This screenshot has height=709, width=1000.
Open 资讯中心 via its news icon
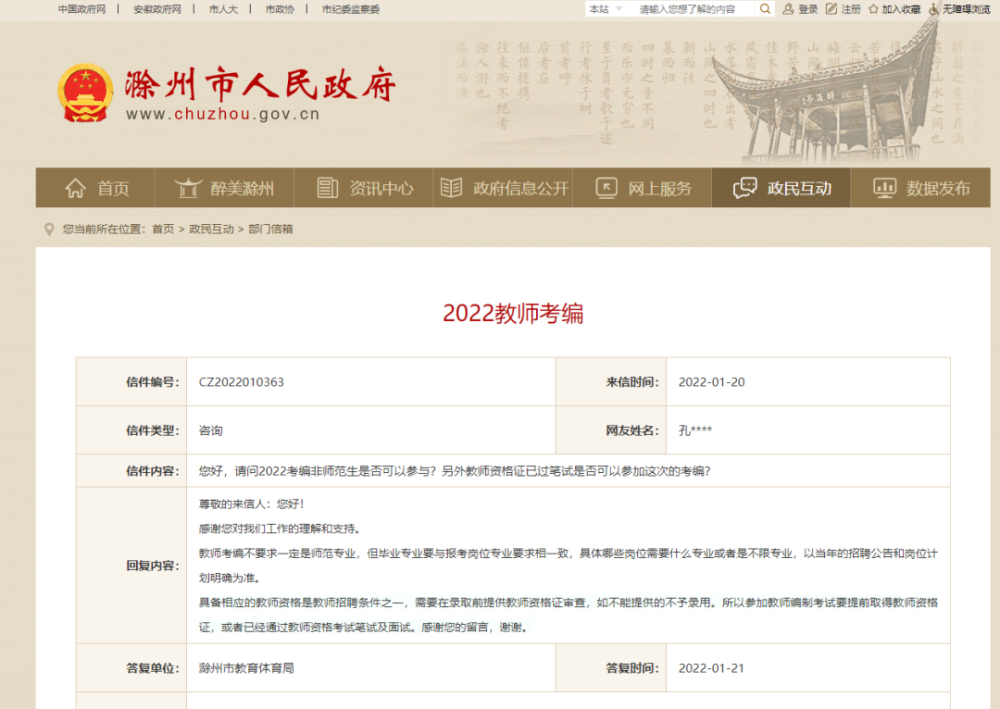[327, 188]
